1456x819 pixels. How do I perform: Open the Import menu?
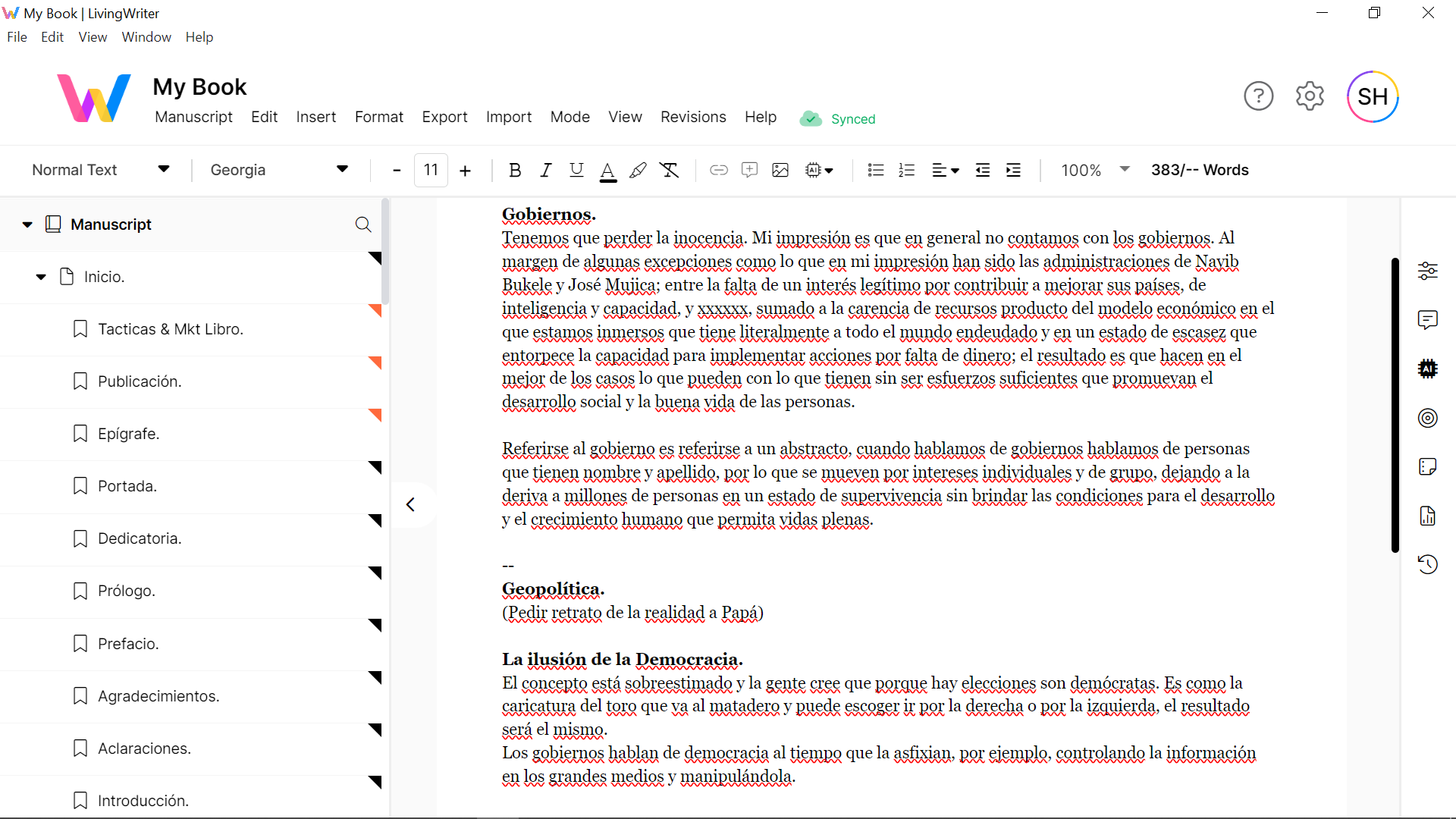[508, 117]
